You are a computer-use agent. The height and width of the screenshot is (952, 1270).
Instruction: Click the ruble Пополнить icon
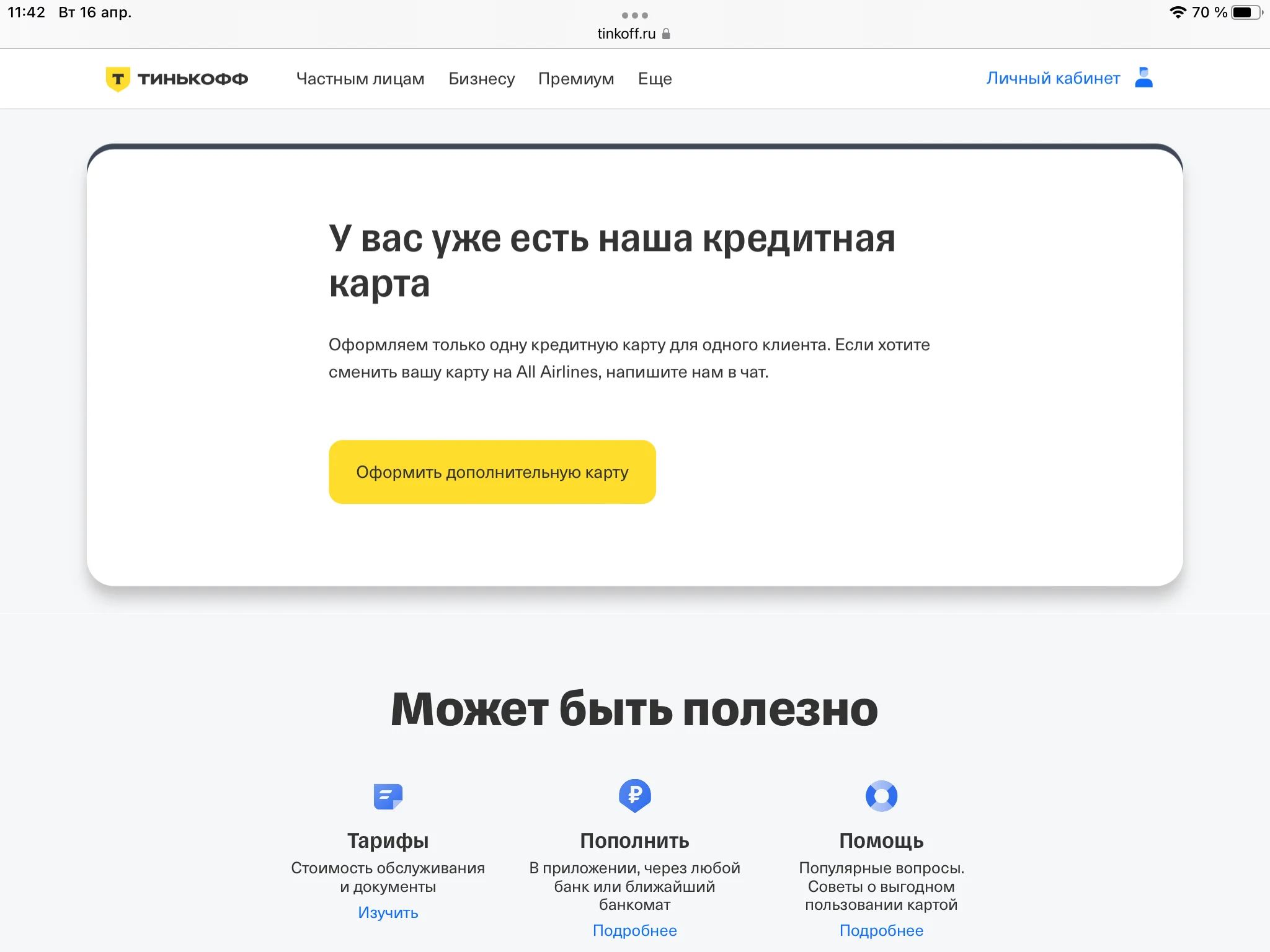pyautogui.click(x=634, y=795)
